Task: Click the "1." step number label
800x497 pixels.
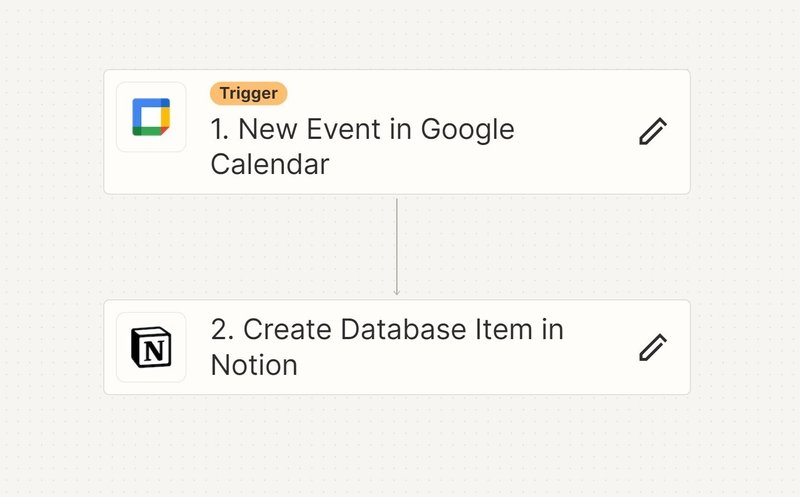Action: coord(220,129)
